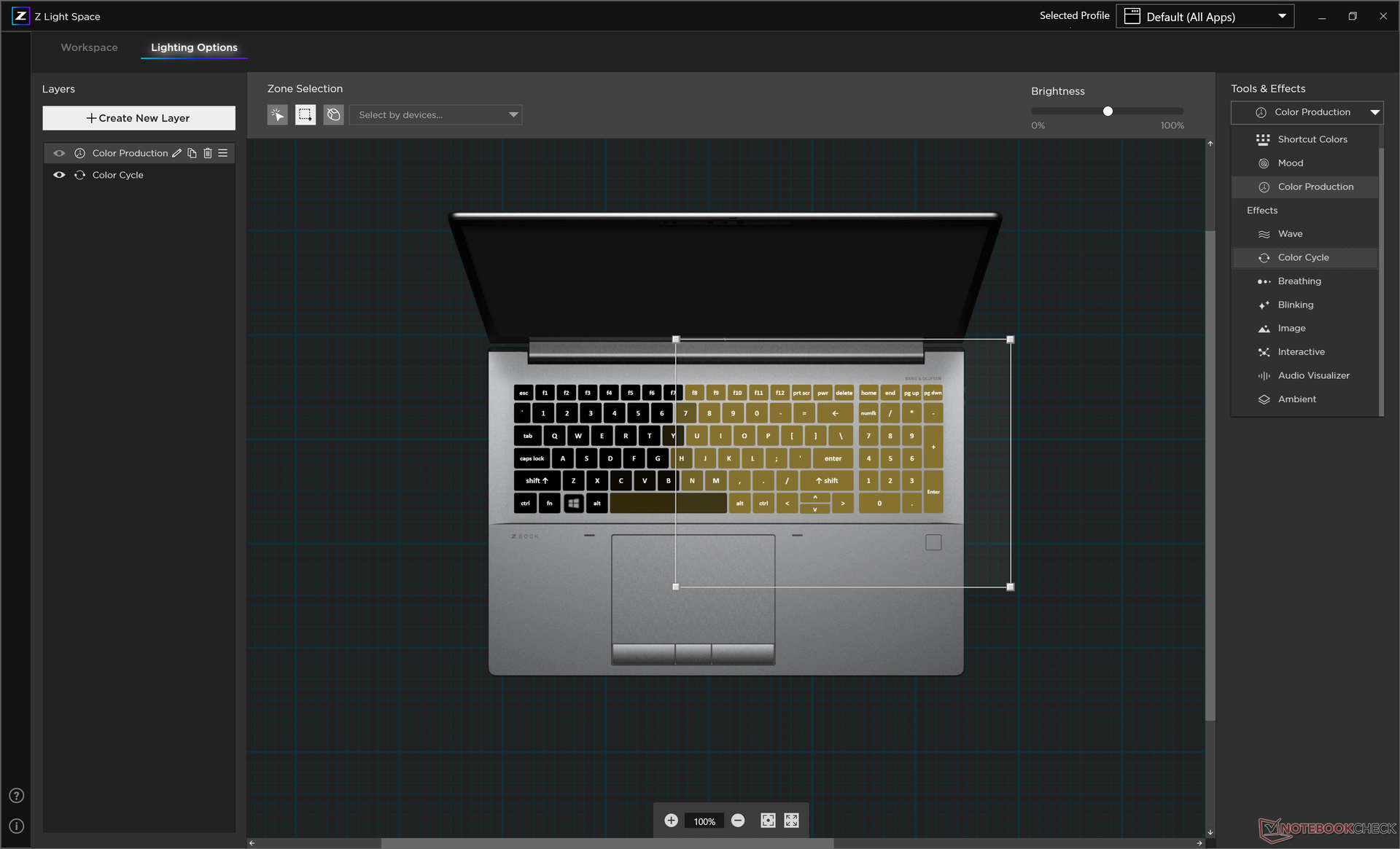The image size is (1400, 849).
Task: Open Color Production layer reorder handle
Action: pyautogui.click(x=223, y=153)
